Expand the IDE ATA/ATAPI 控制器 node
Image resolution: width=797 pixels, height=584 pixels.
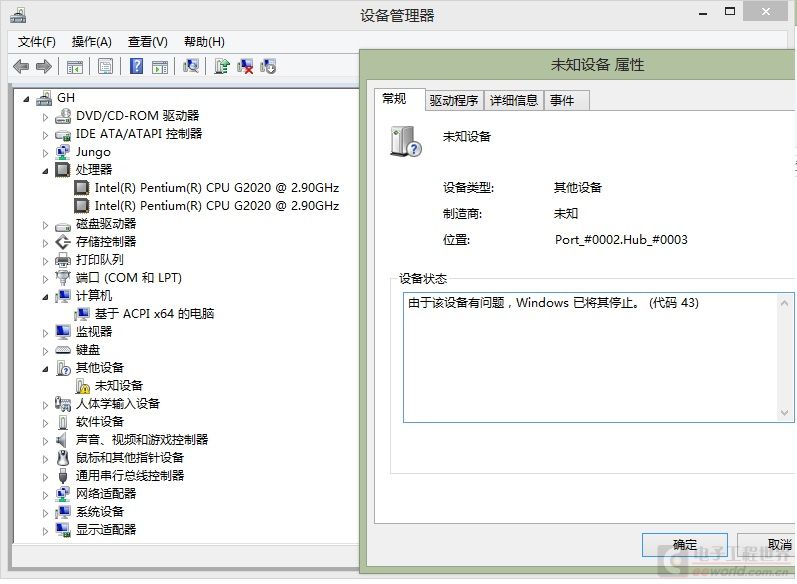45,135
